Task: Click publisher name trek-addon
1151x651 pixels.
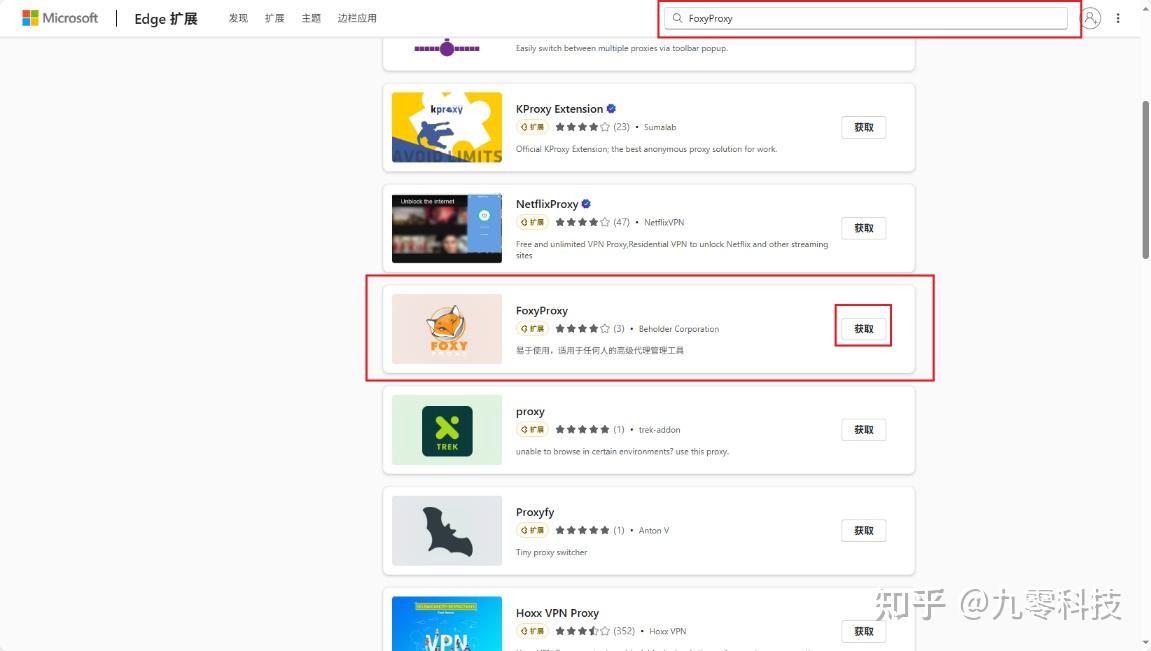Action: pyautogui.click(x=659, y=429)
